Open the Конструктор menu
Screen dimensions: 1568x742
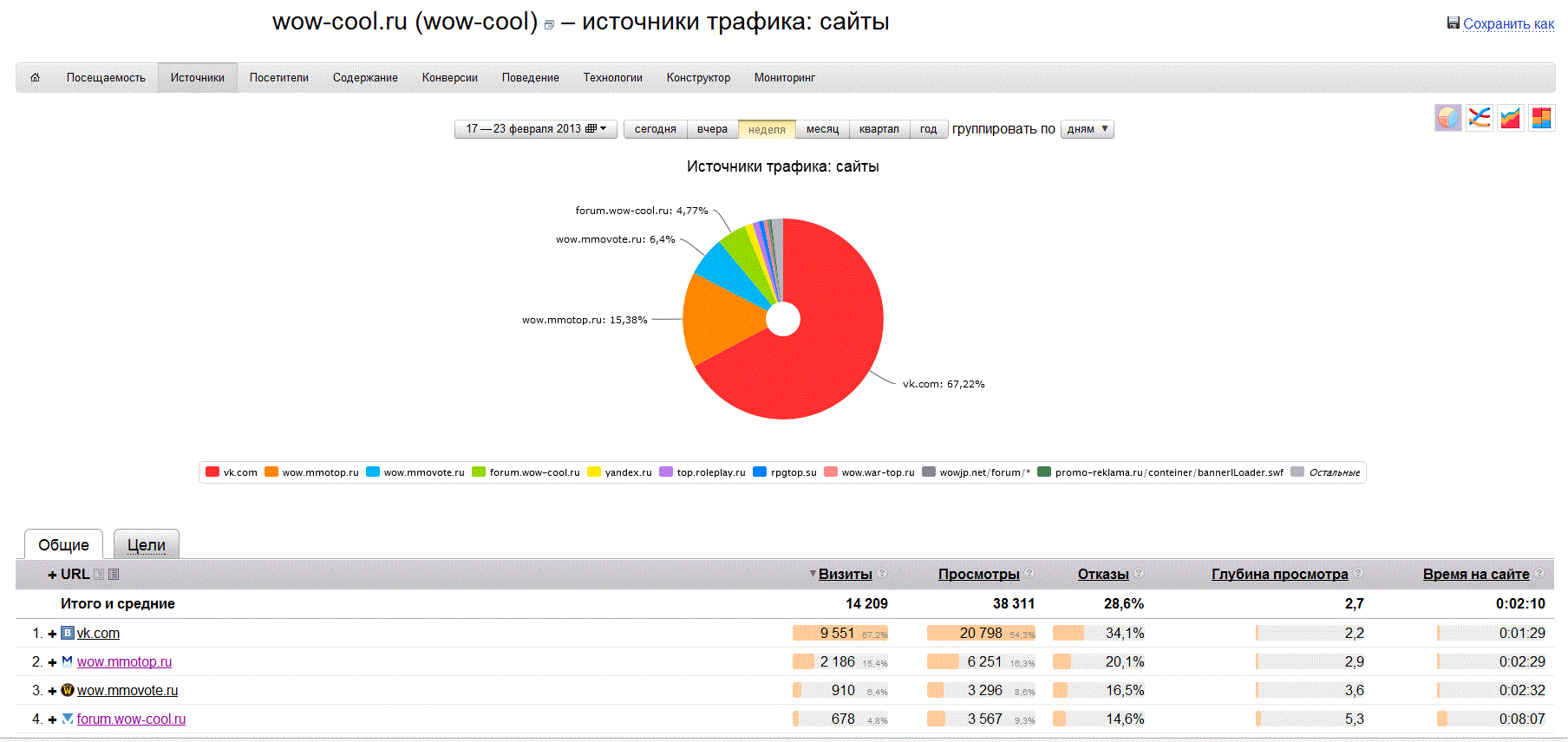(698, 77)
